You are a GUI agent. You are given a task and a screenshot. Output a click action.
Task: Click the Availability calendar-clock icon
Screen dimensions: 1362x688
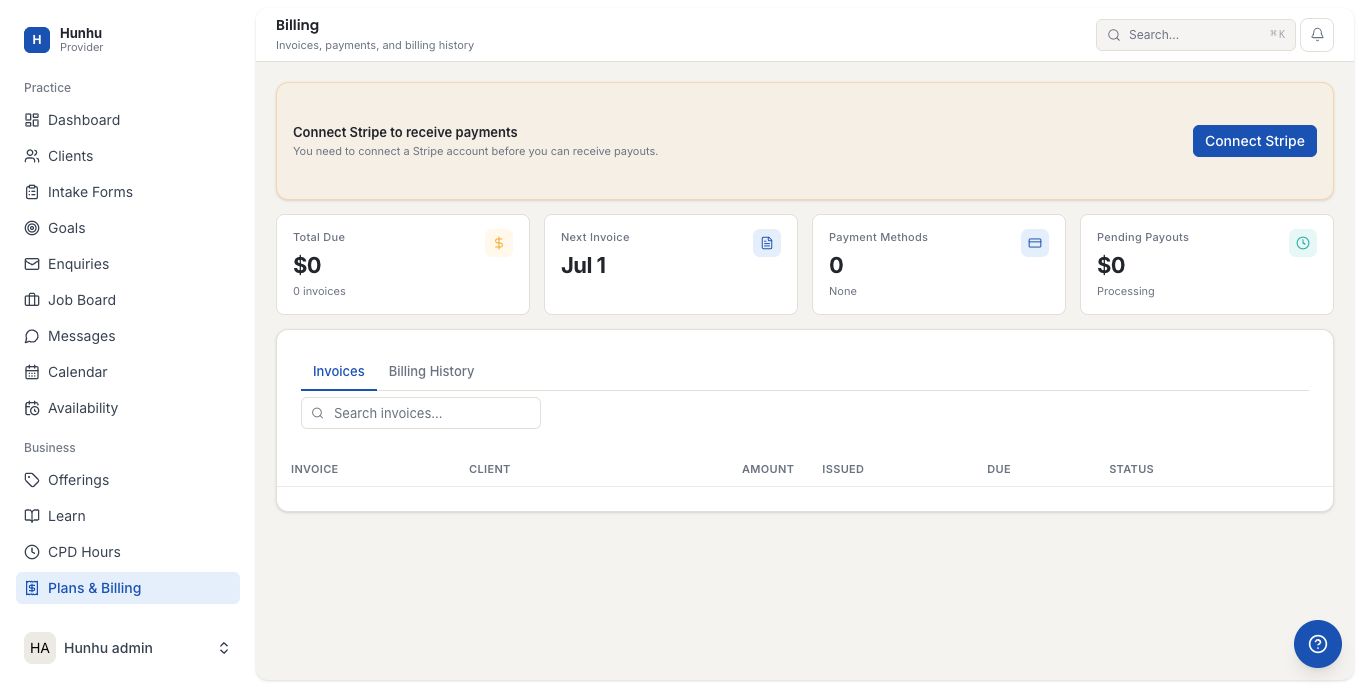[32, 408]
